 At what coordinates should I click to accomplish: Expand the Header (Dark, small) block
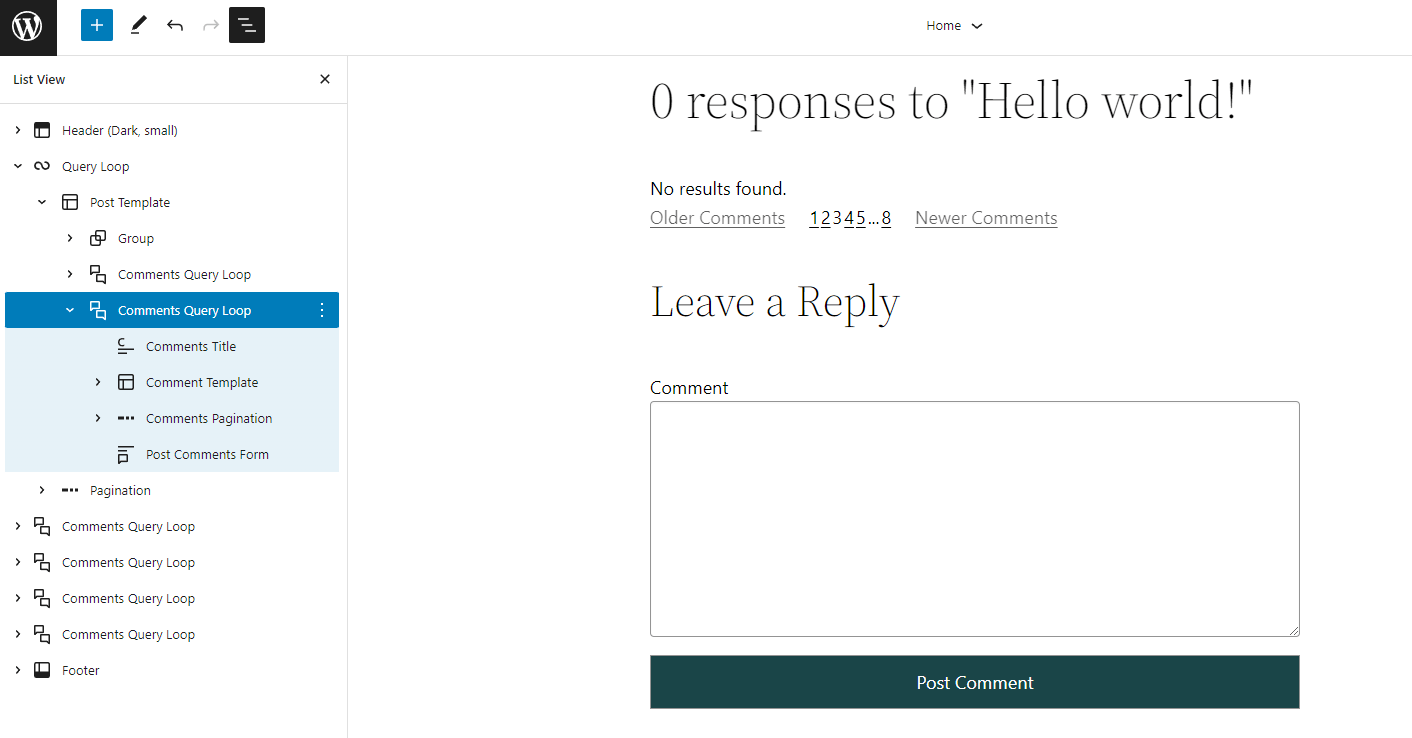click(18, 130)
